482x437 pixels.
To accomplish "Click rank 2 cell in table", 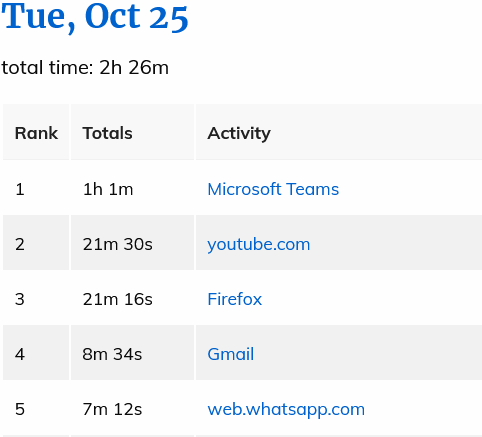I will [36, 243].
